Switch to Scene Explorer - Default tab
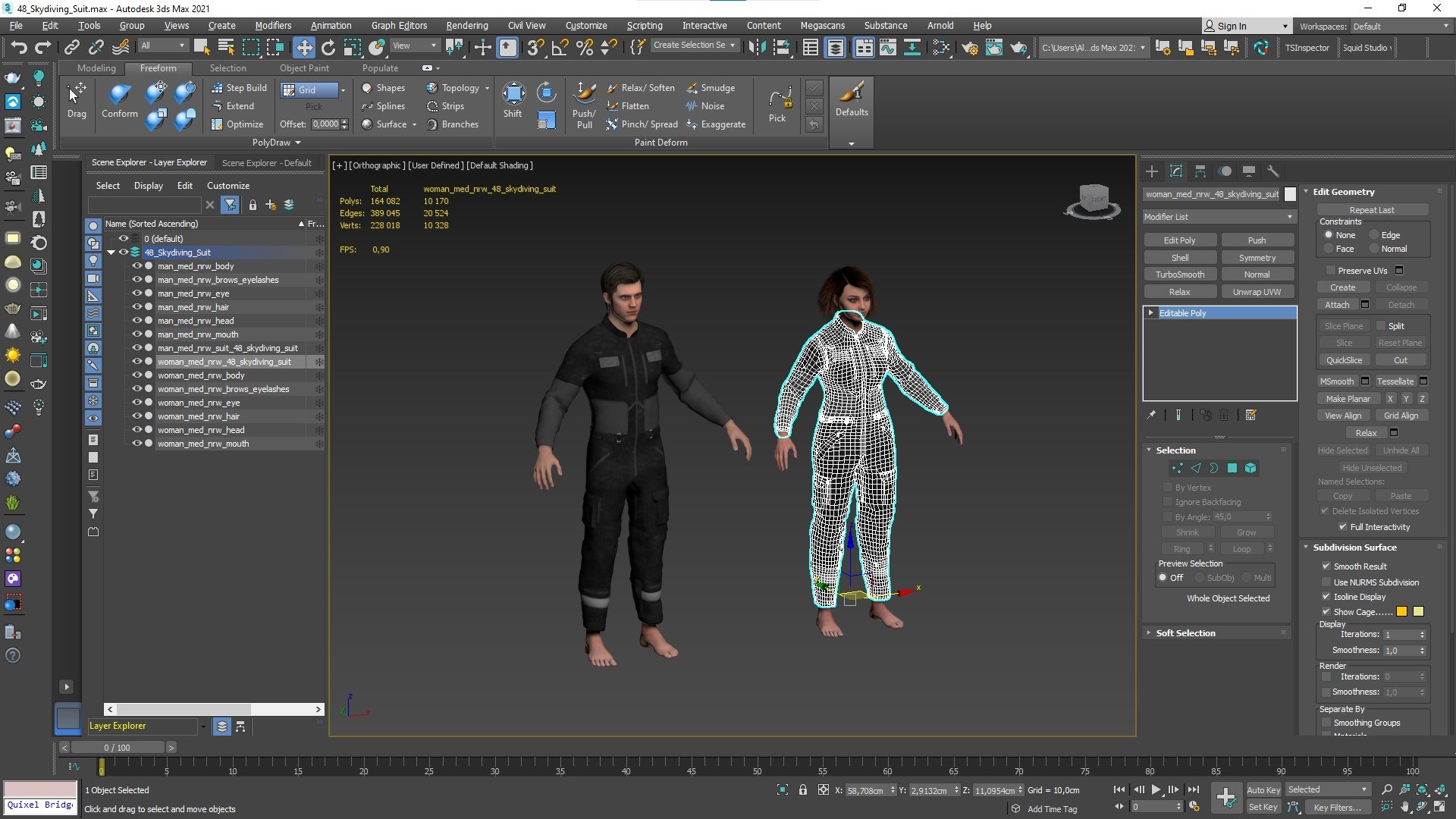 pyautogui.click(x=266, y=163)
